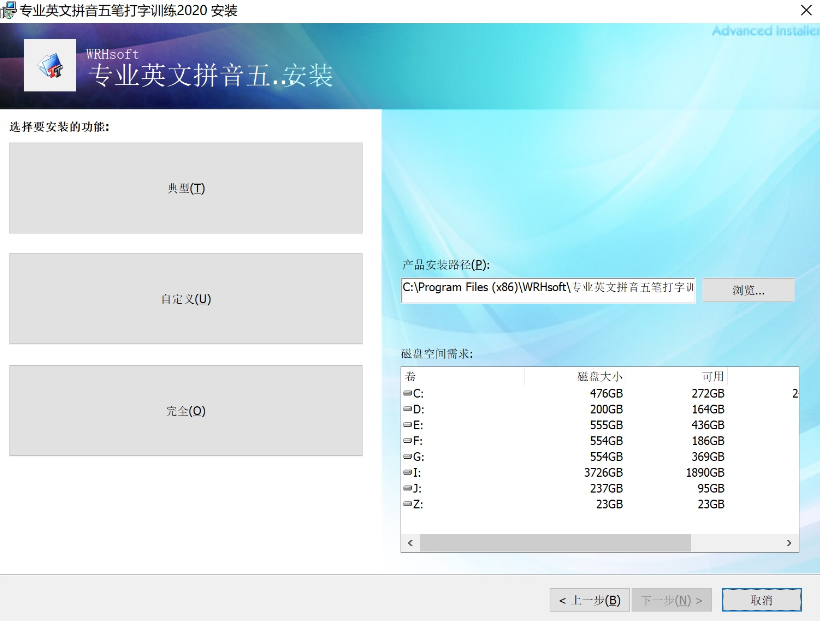Choose the 自定义(U) installation option

click(185, 298)
